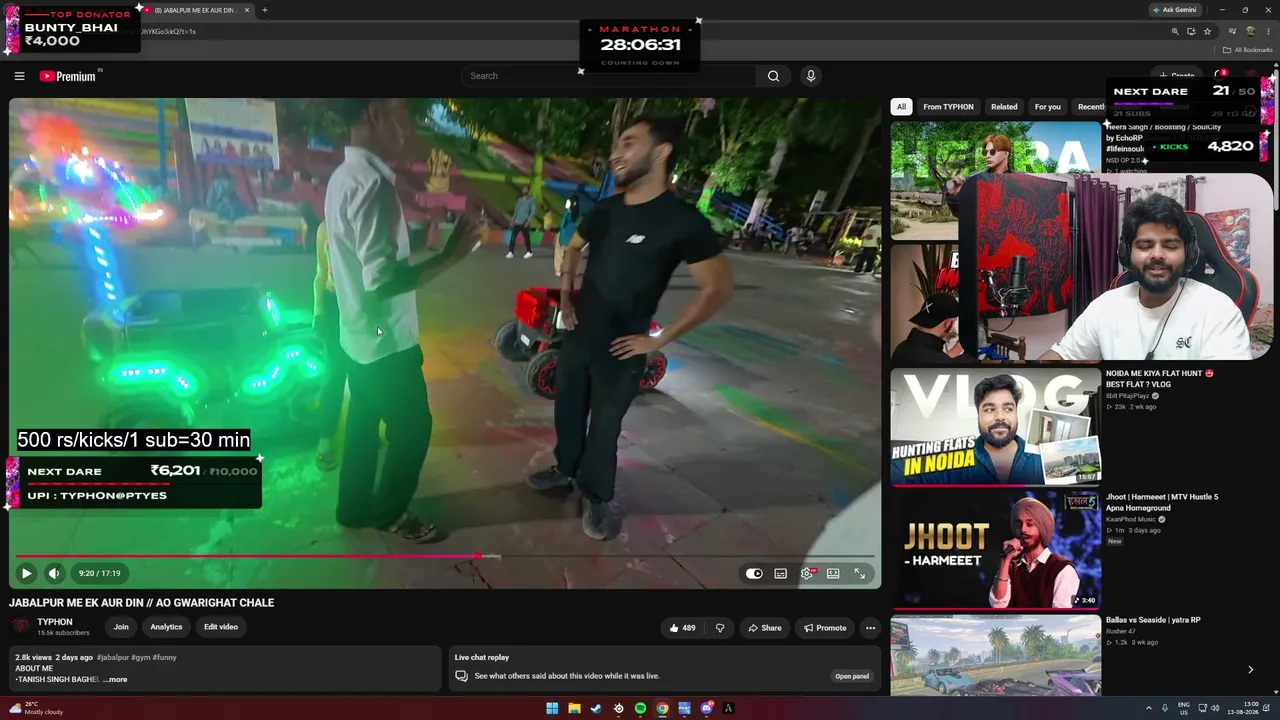Open the live chat replay panel
1280x720 pixels.
pyautogui.click(x=852, y=676)
